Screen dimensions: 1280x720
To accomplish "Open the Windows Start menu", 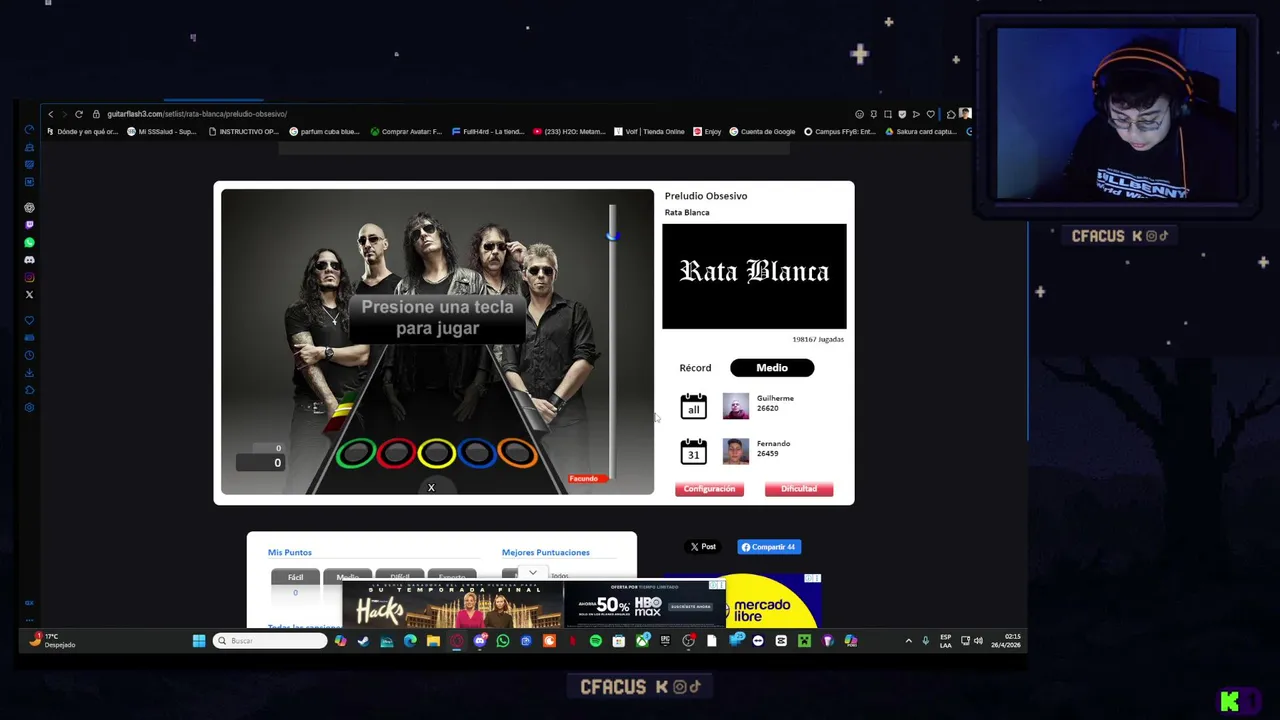I will point(199,641).
